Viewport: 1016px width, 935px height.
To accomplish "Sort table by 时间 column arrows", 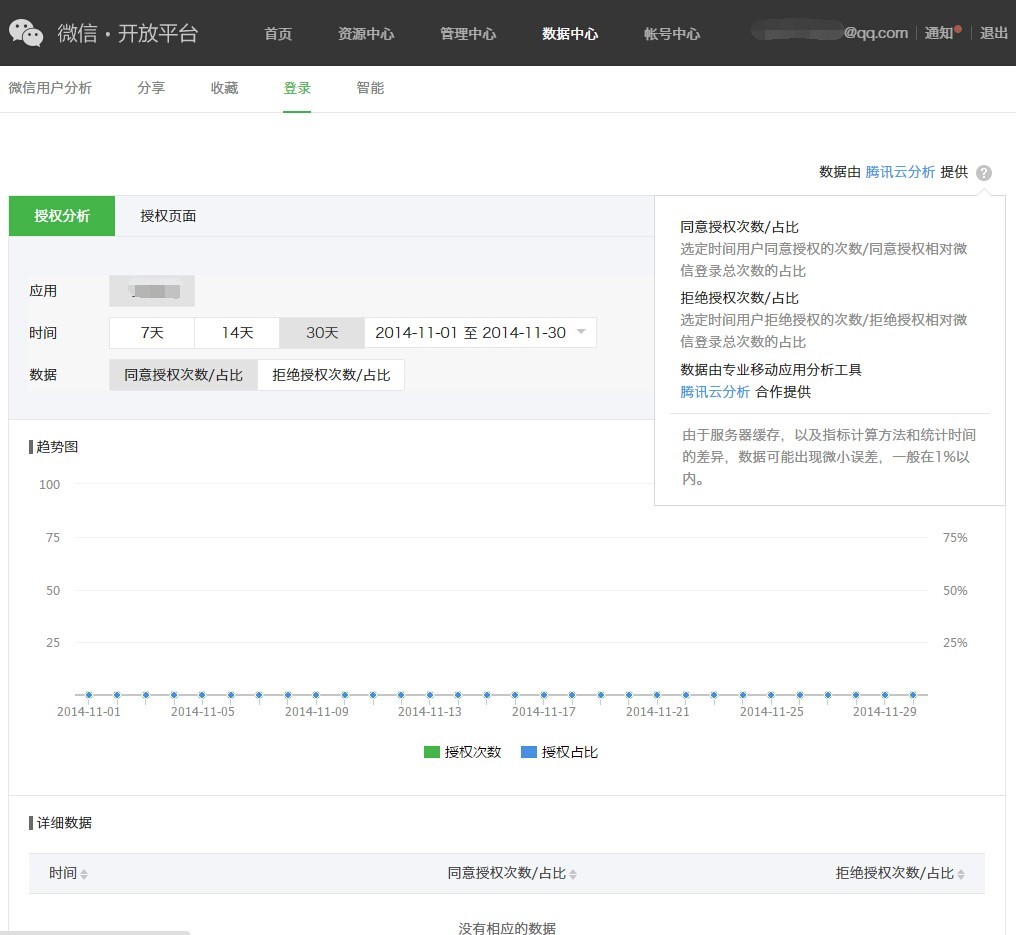I will point(84,874).
